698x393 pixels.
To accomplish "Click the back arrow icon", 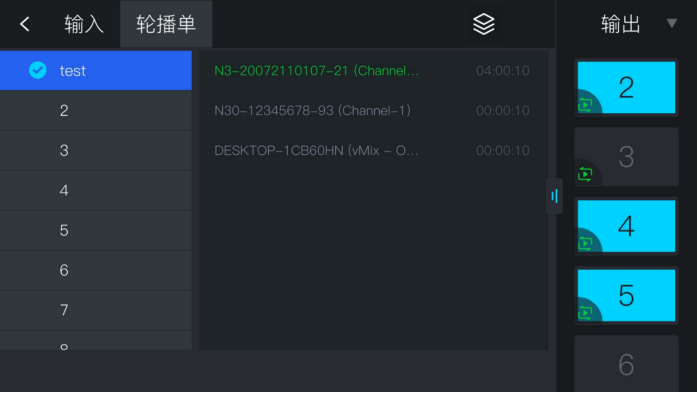I will tap(25, 24).
